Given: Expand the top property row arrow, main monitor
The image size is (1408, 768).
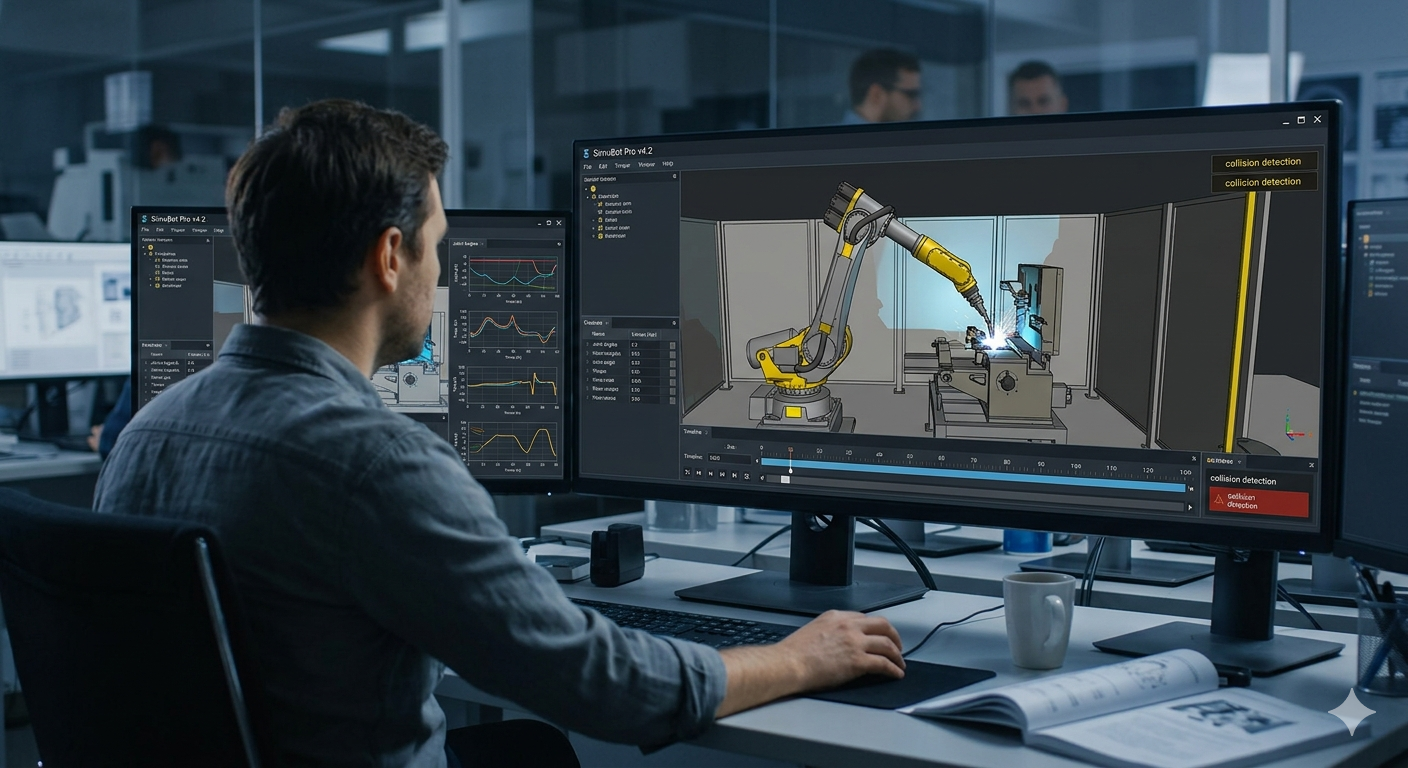Looking at the screenshot, I should pyautogui.click(x=587, y=344).
